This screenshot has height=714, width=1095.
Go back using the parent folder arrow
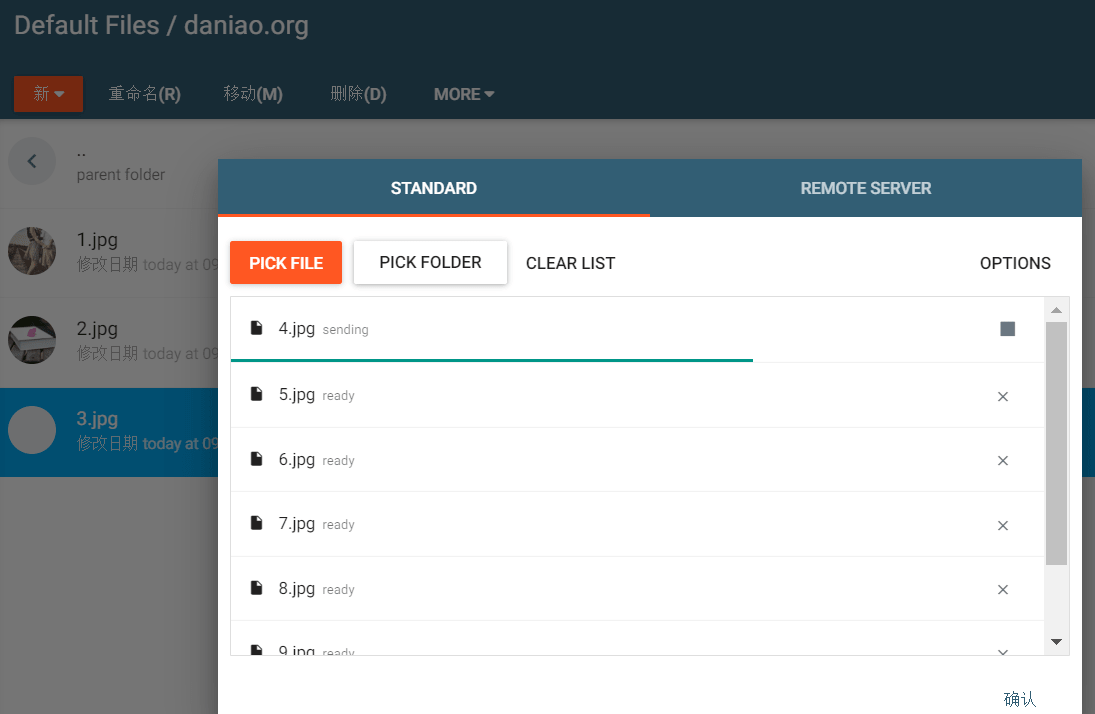[x=31, y=161]
